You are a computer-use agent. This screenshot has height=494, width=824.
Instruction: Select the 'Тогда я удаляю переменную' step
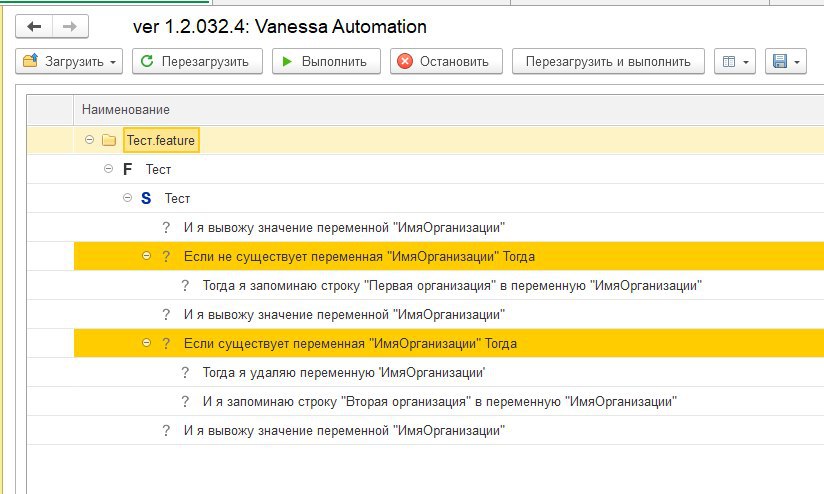coord(426,373)
